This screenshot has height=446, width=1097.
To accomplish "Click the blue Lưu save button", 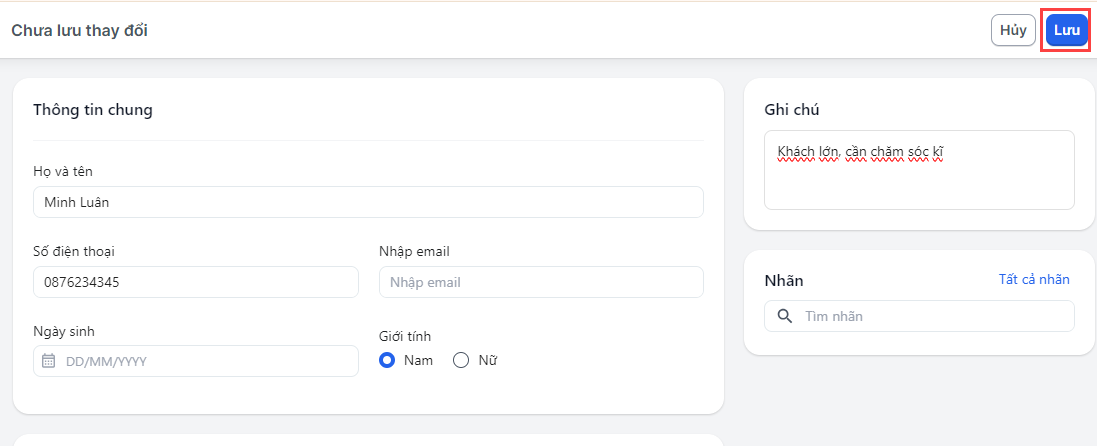I will click(1066, 30).
